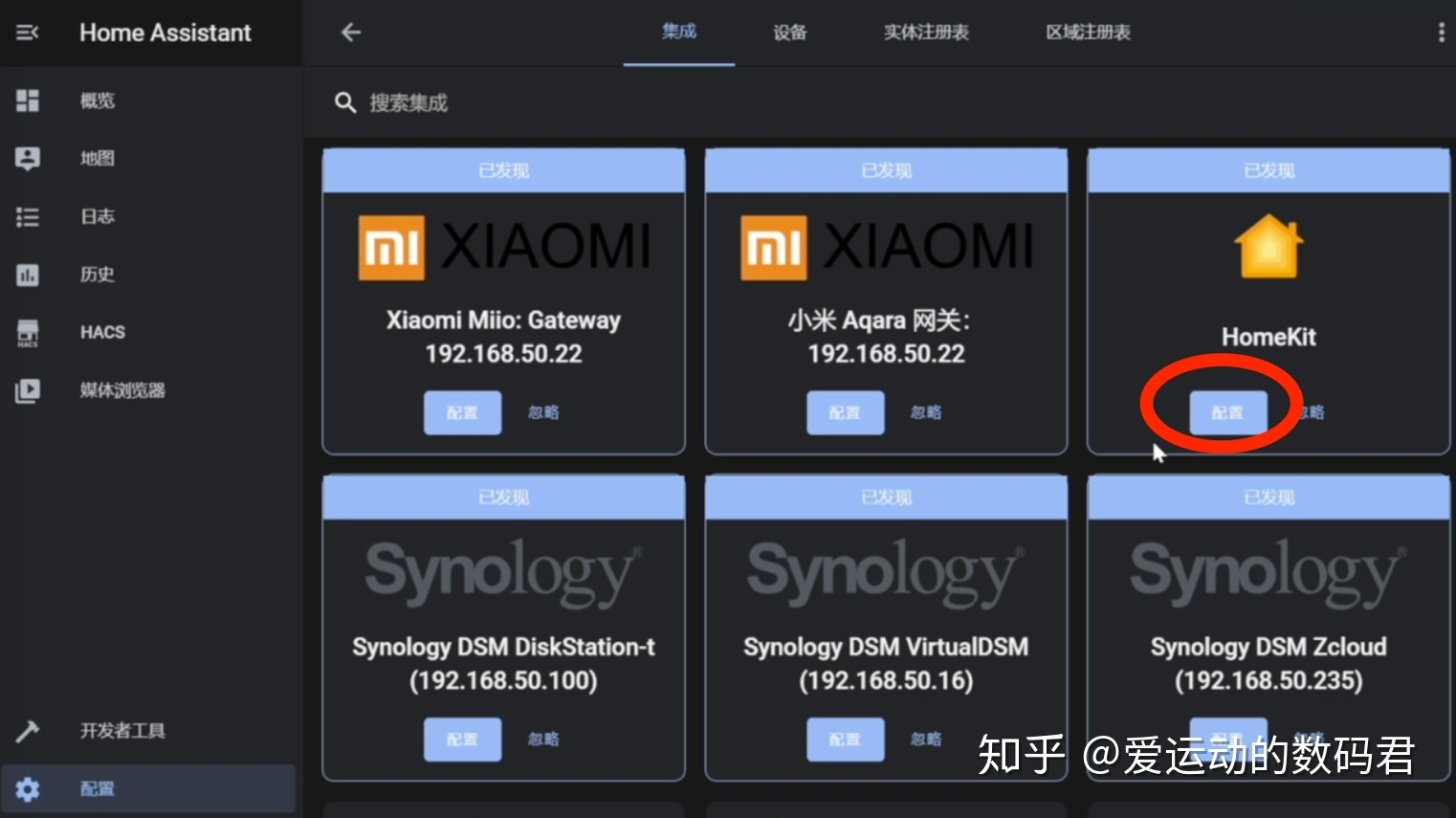This screenshot has height=818, width=1456.
Task: Click the Home Assistant title
Action: pos(165,33)
